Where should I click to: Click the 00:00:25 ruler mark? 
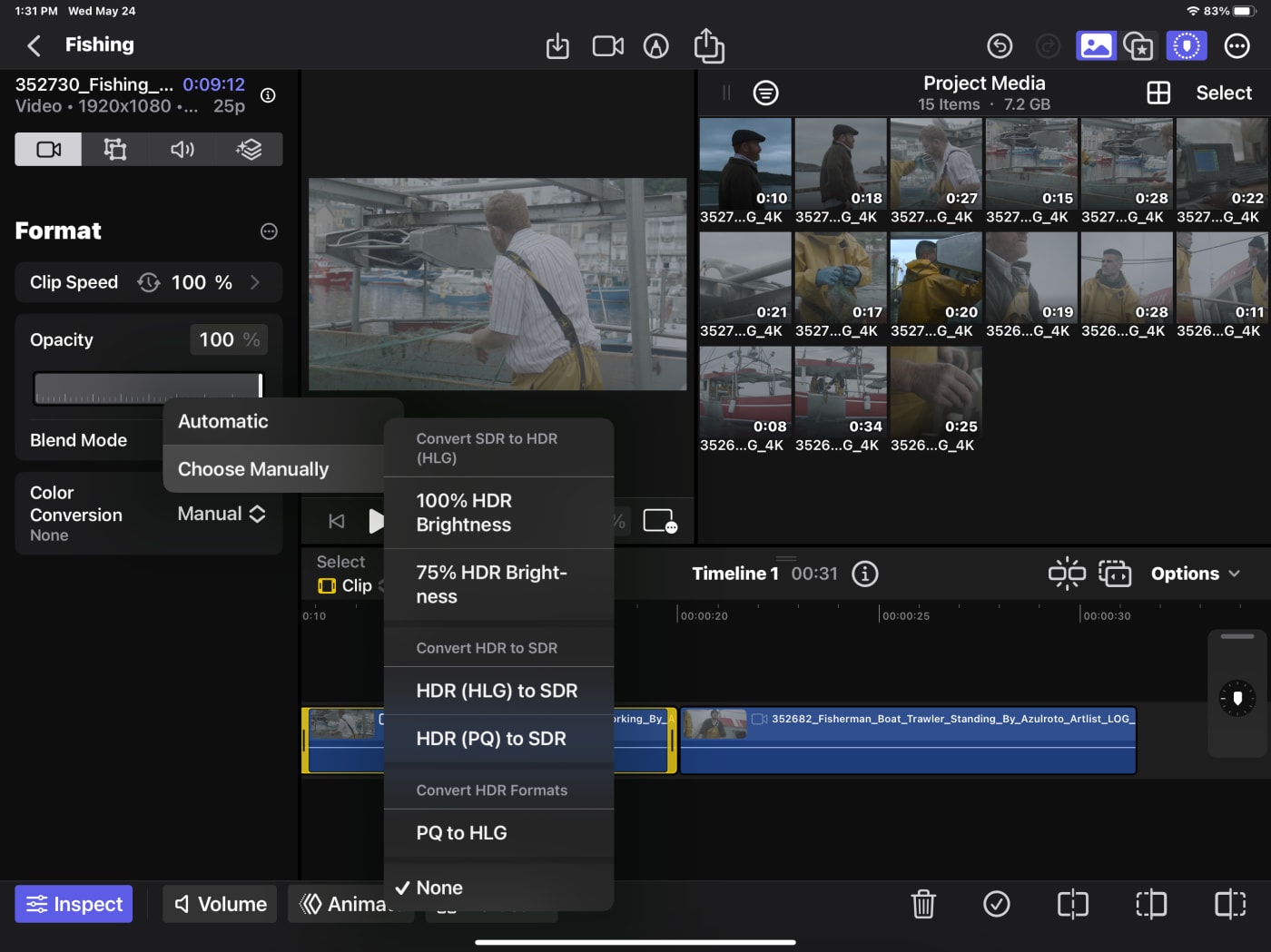[x=905, y=616]
